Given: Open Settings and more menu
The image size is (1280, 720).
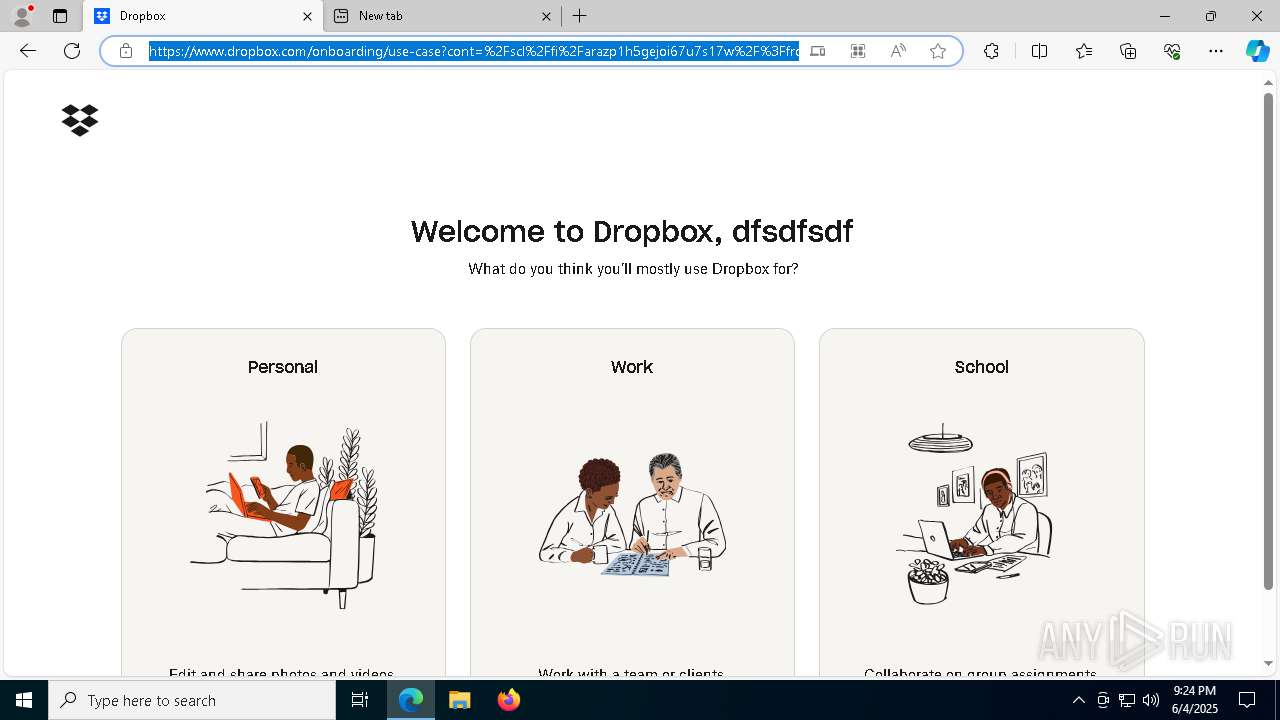Looking at the screenshot, I should [x=1216, y=51].
